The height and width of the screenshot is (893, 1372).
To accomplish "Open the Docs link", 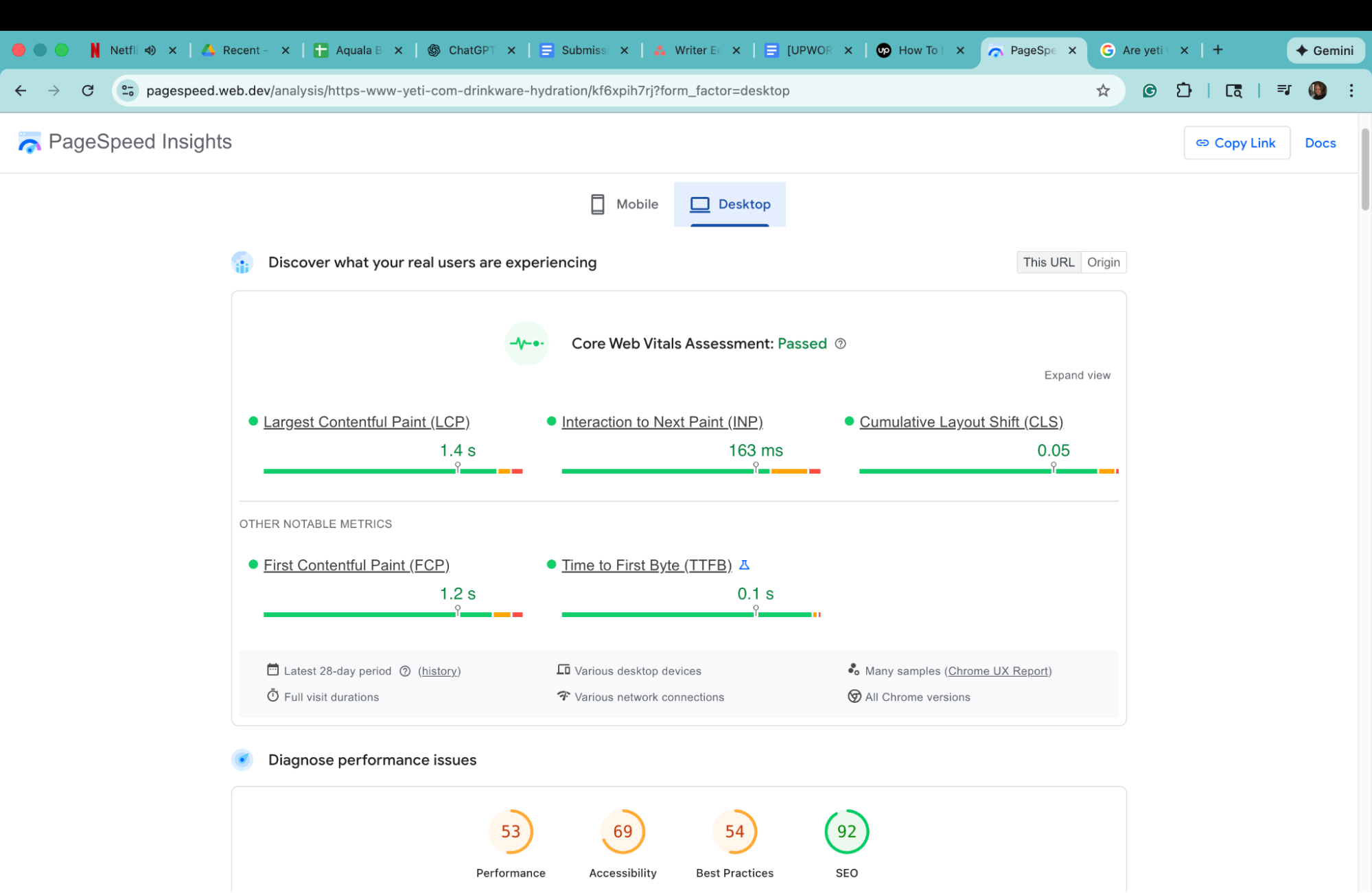I will coord(1320,143).
